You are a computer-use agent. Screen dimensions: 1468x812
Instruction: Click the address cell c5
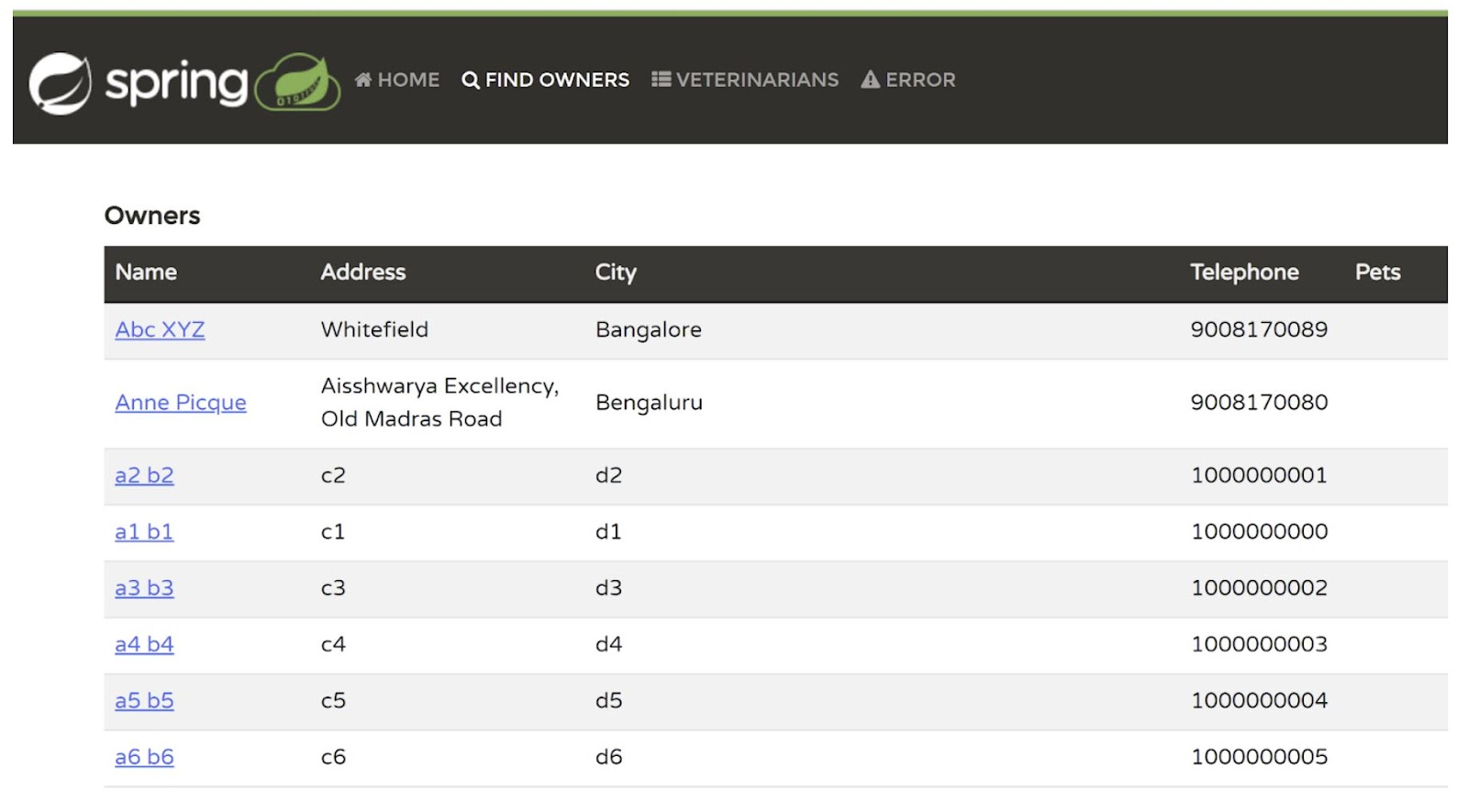pos(333,701)
